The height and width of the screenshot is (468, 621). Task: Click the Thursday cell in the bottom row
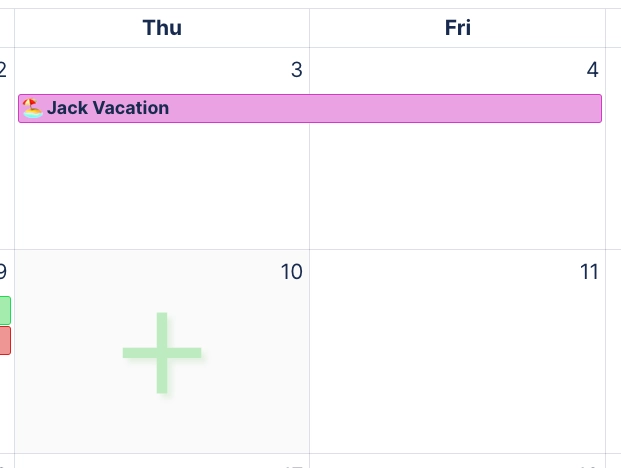(162, 462)
